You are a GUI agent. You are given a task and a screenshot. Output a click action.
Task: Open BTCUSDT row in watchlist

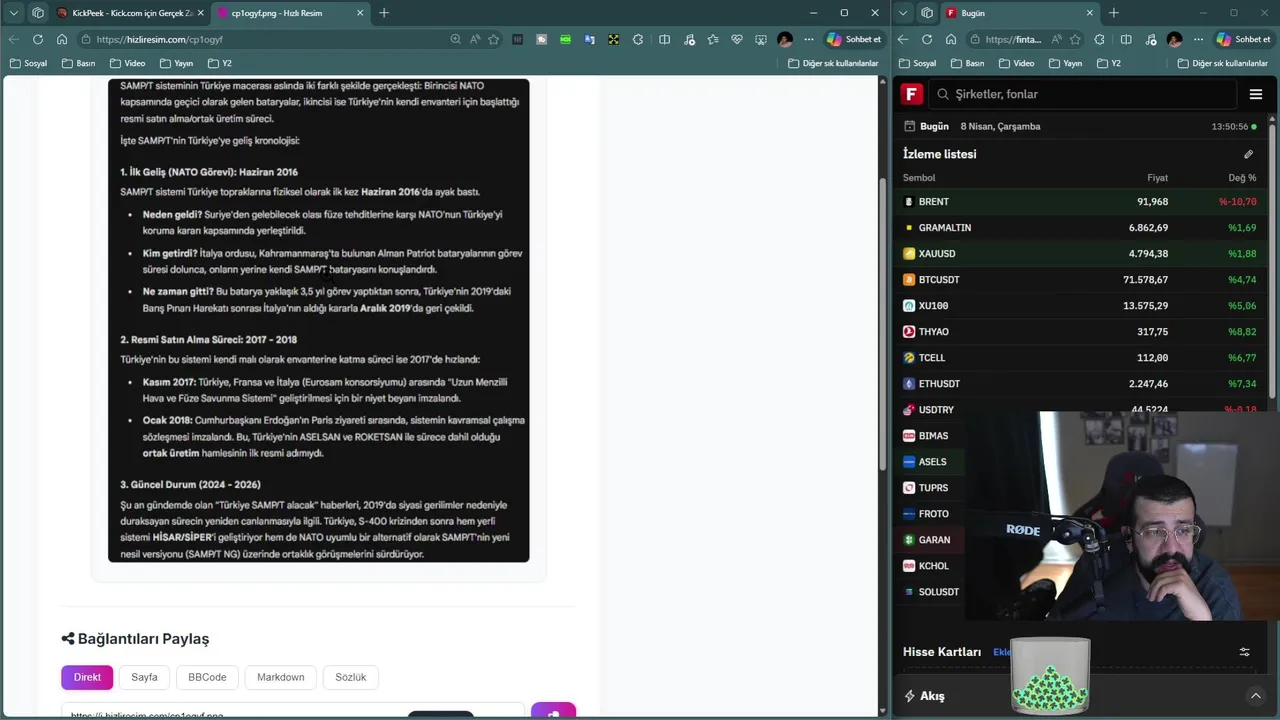(1080, 280)
